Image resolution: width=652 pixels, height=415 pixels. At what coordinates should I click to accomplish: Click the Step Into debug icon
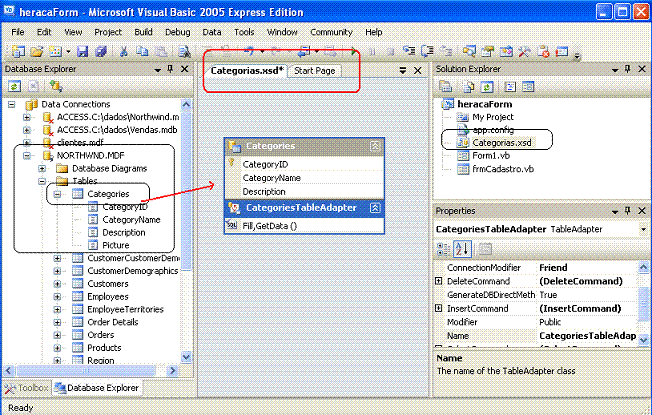pos(409,51)
